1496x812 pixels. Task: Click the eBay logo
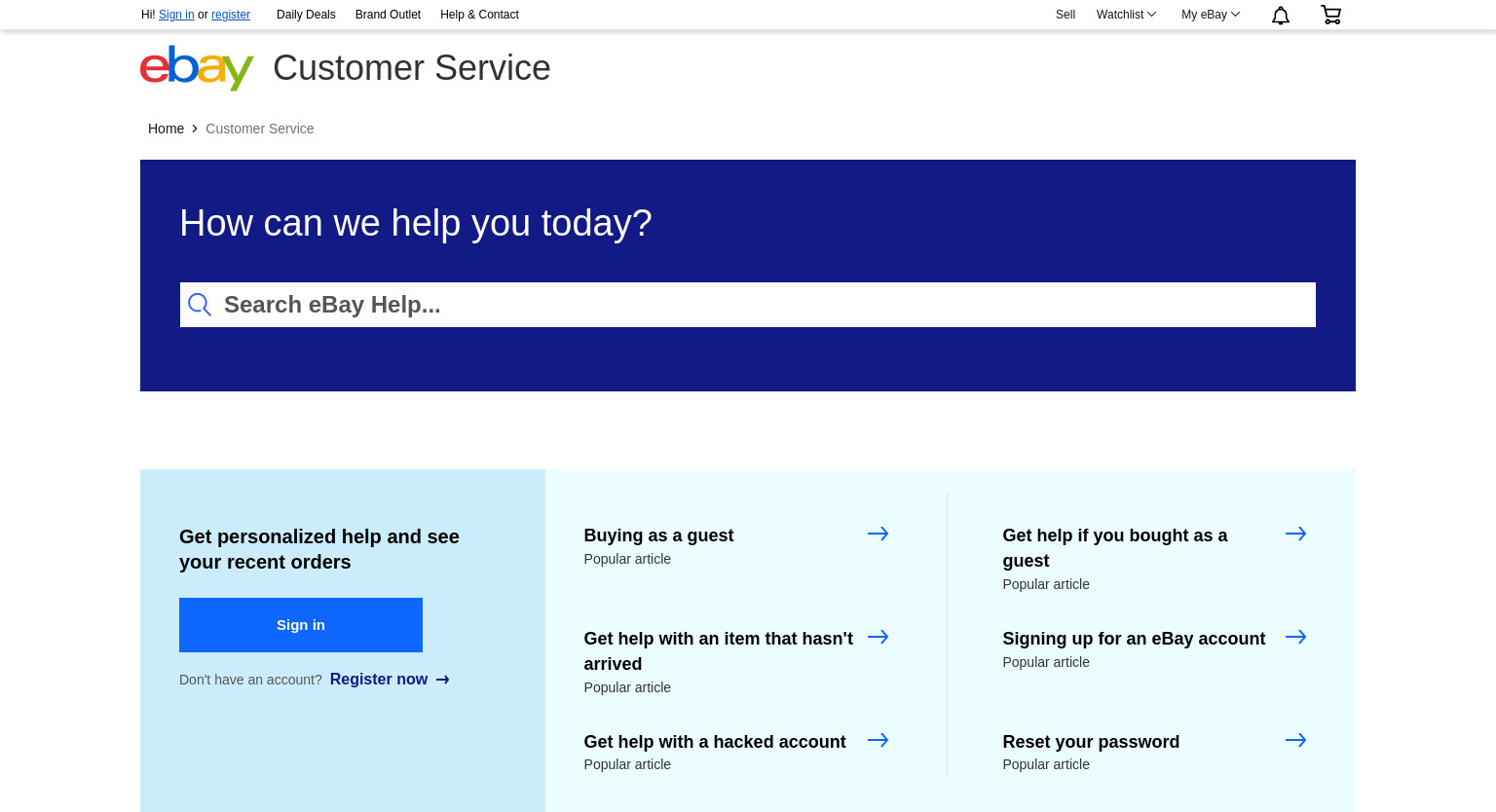(x=197, y=68)
